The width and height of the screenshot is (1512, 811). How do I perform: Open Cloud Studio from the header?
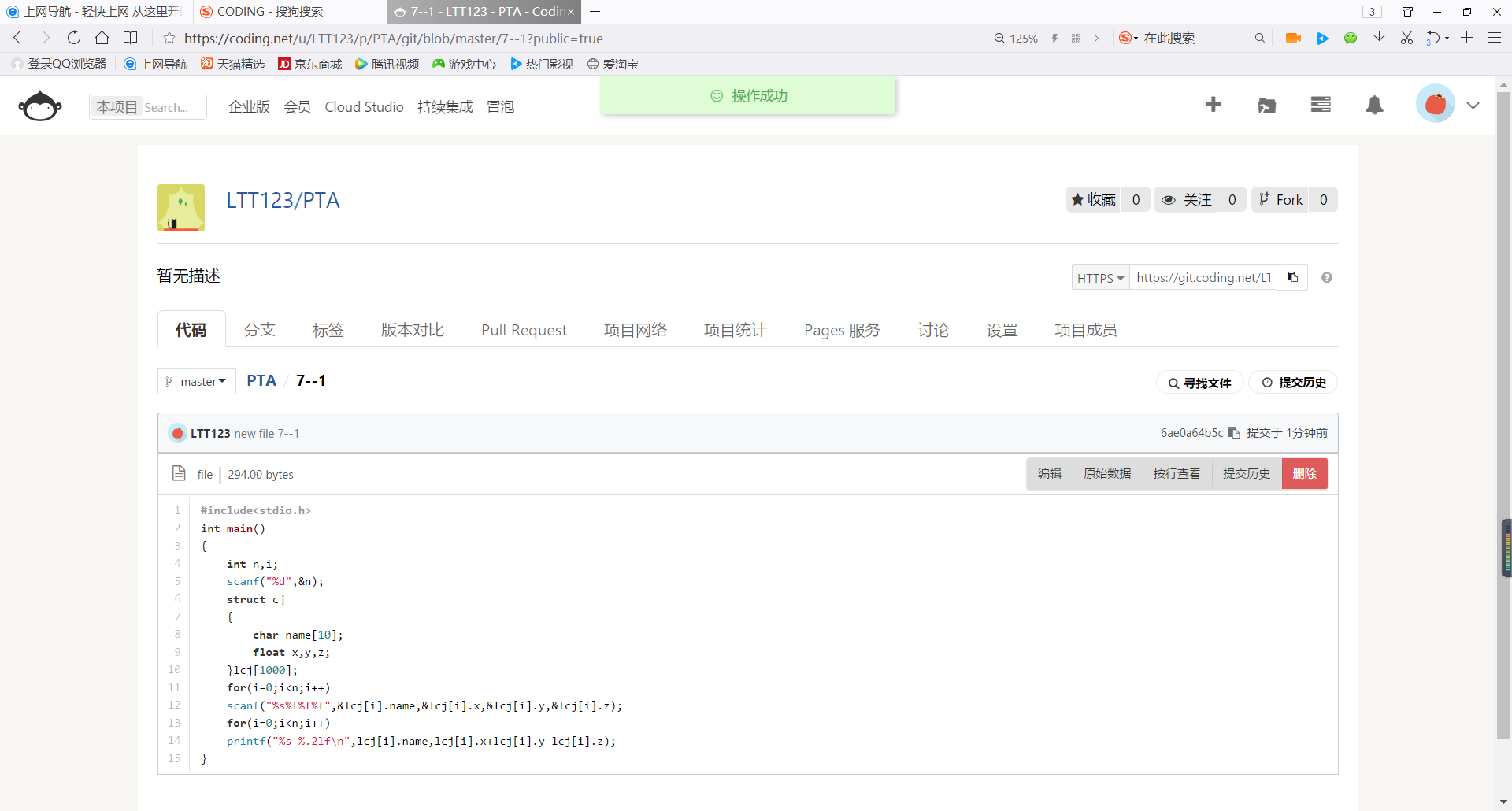[x=364, y=106]
